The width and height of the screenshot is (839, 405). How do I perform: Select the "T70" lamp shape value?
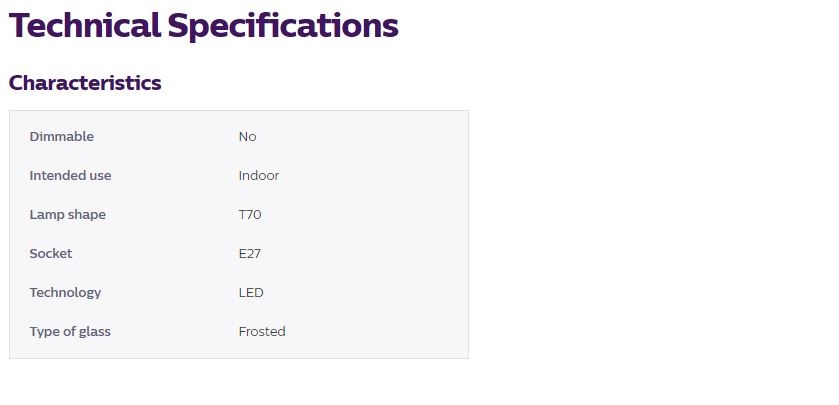[x=250, y=214]
